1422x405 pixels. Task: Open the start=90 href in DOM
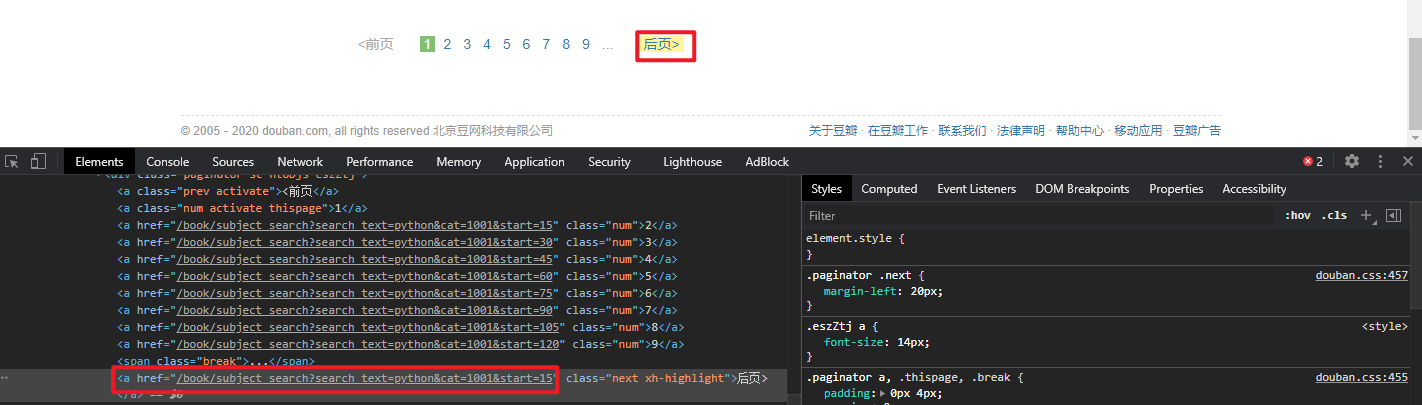[365, 310]
